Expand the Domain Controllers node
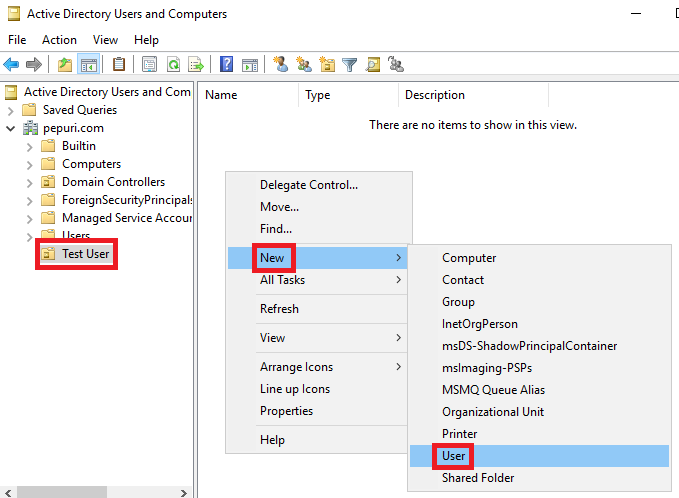This screenshot has width=679, height=498. (x=29, y=183)
